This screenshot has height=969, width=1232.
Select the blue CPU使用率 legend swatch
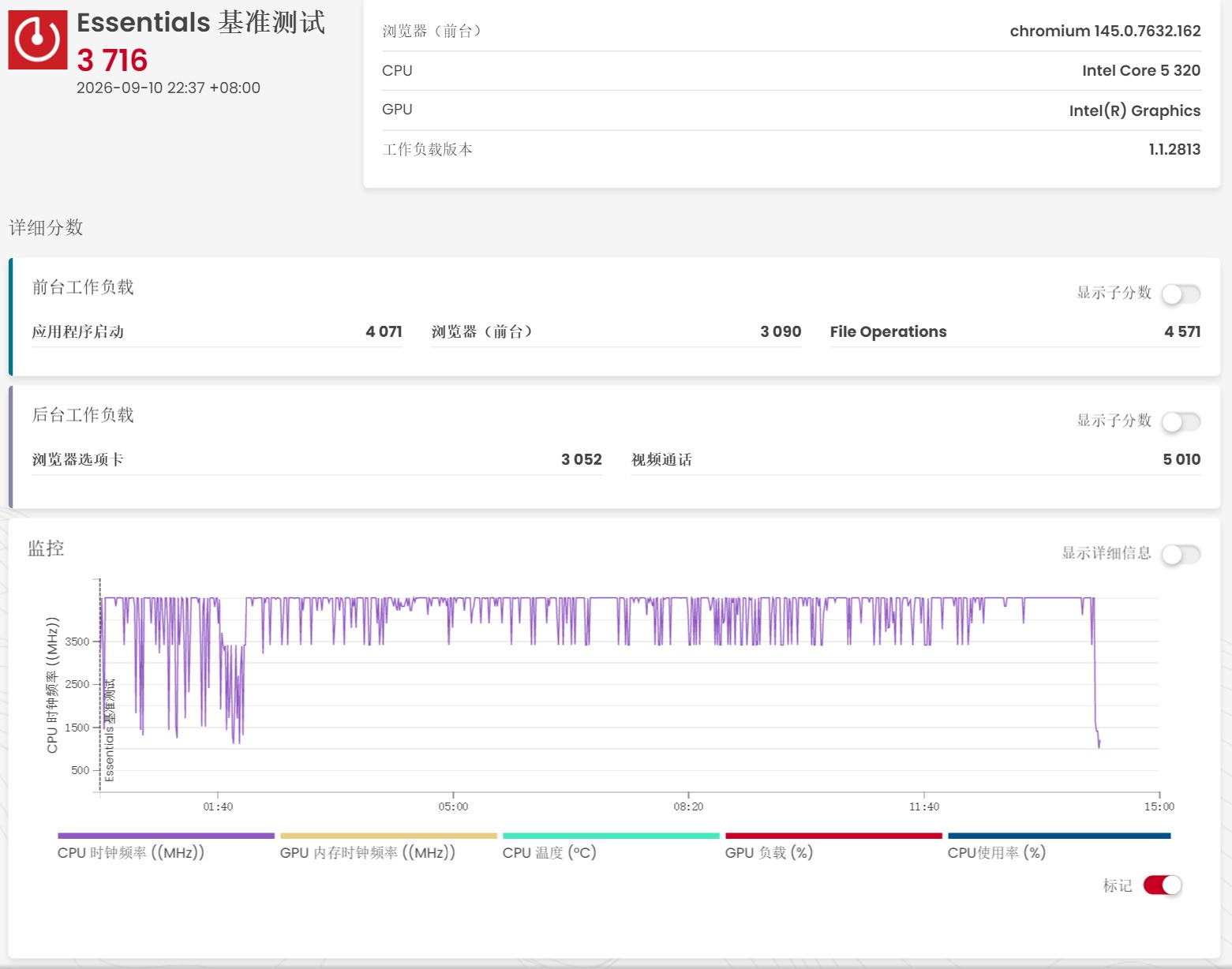point(1059,836)
